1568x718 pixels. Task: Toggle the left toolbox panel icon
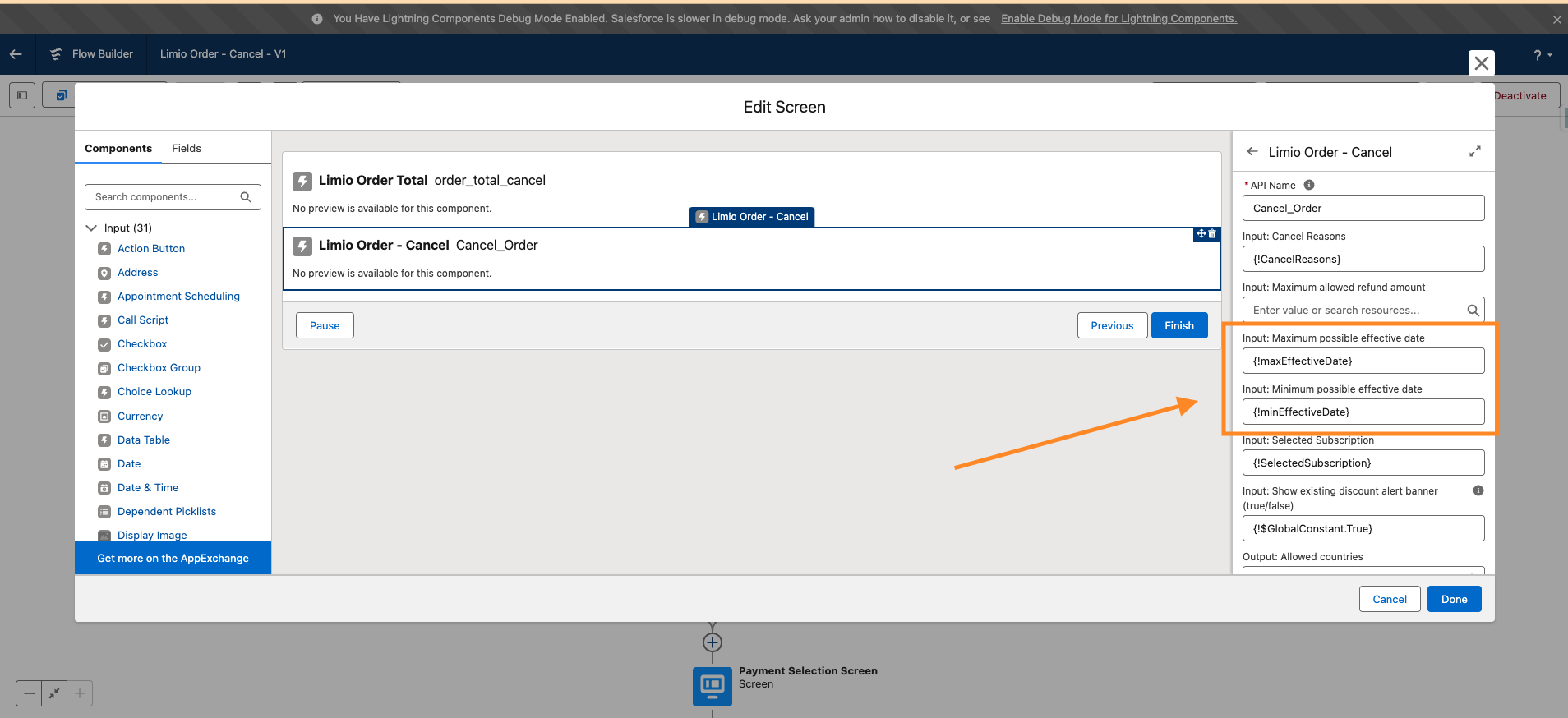[x=22, y=95]
